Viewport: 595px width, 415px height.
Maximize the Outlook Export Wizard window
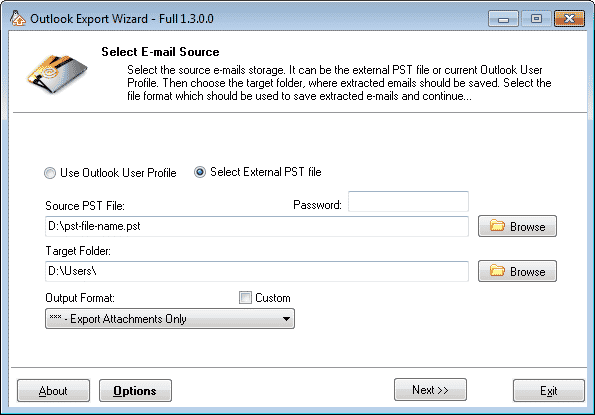coord(536,19)
